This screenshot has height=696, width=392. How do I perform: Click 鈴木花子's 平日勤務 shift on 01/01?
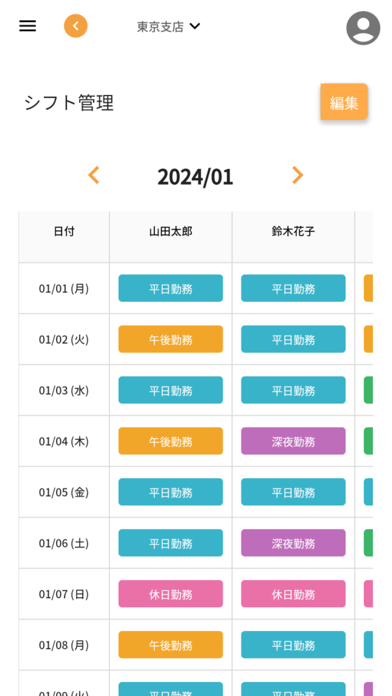pos(293,288)
